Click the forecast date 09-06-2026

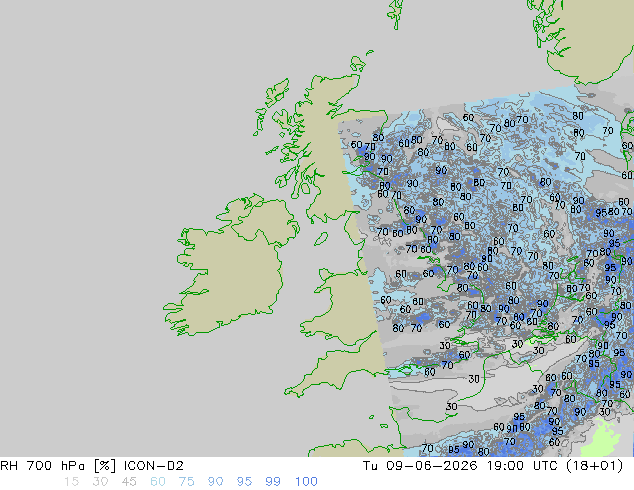point(432,466)
